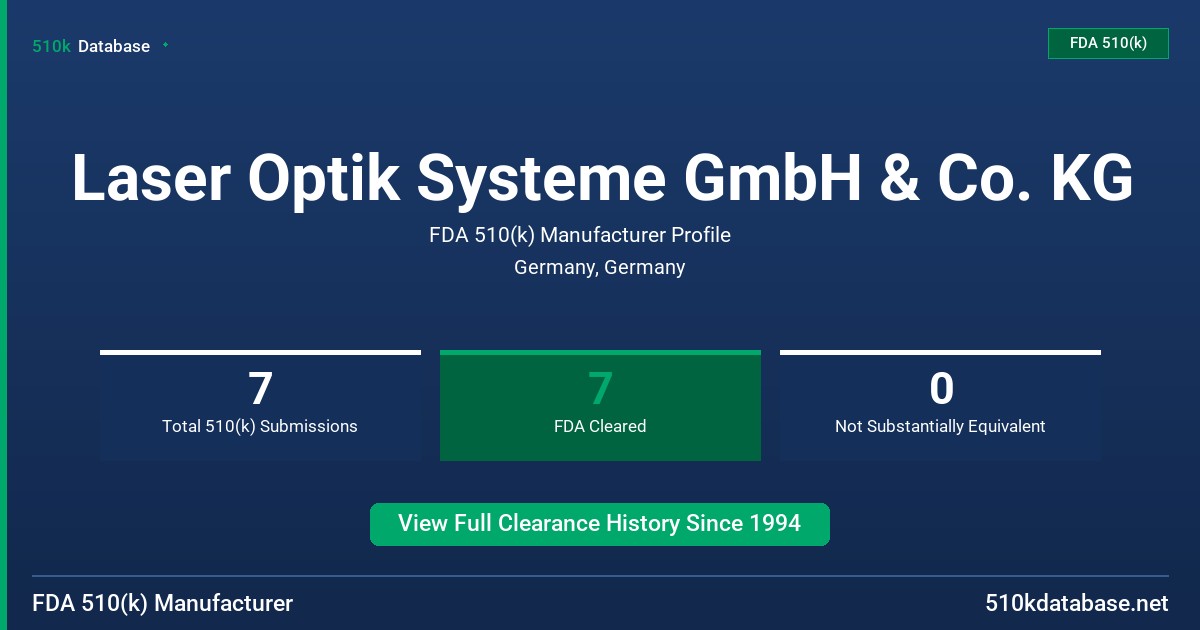Click the Germany, Germany location text
The image size is (1200, 630).
[x=599, y=267]
